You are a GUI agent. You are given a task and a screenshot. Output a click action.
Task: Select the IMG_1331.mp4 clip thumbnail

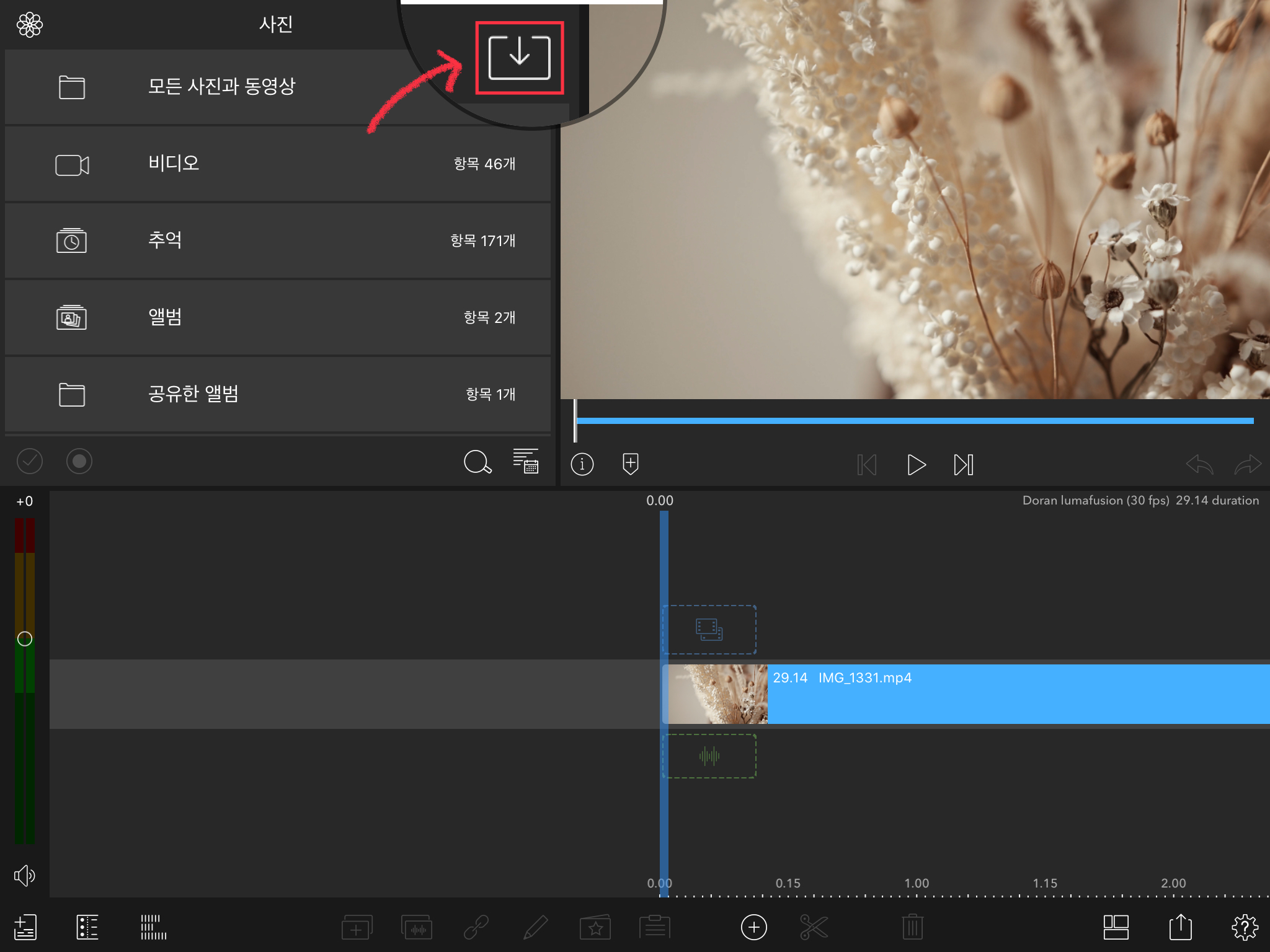[716, 694]
